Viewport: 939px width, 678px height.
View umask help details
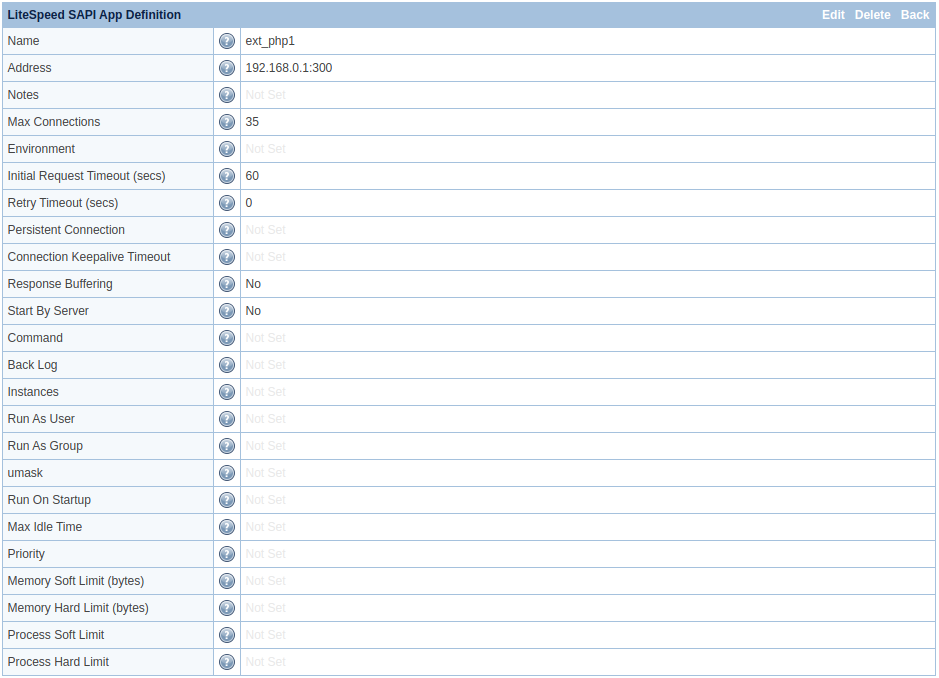click(227, 473)
